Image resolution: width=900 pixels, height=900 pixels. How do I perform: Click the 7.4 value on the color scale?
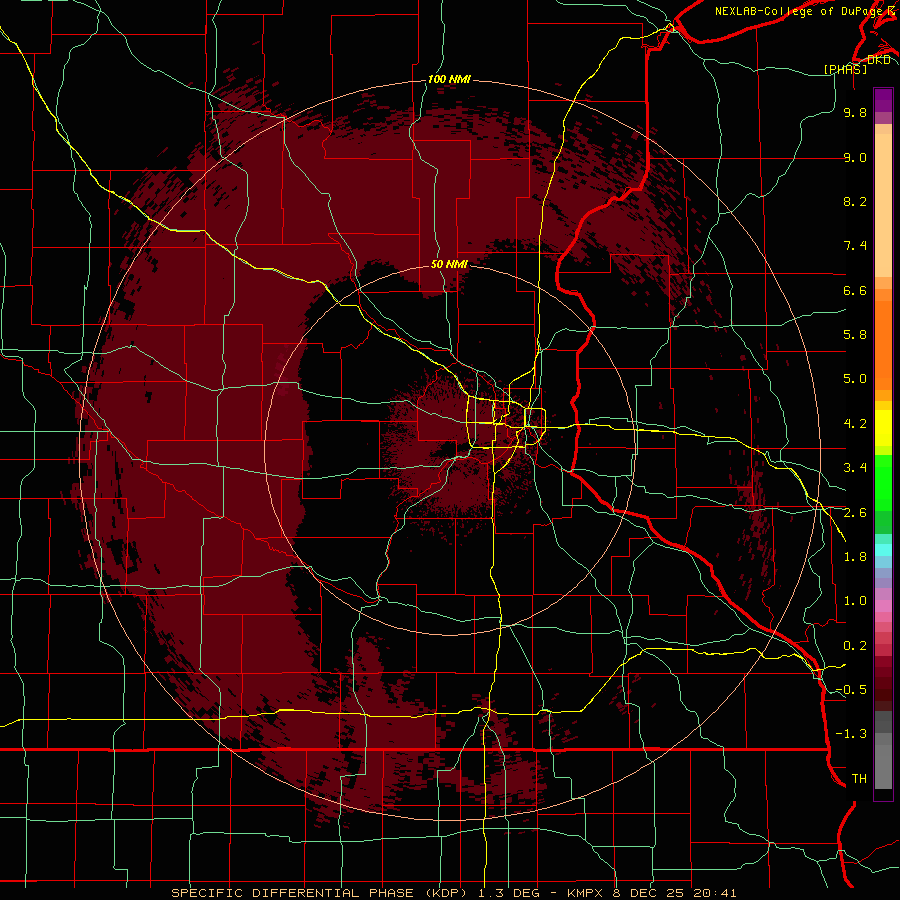[x=855, y=246]
